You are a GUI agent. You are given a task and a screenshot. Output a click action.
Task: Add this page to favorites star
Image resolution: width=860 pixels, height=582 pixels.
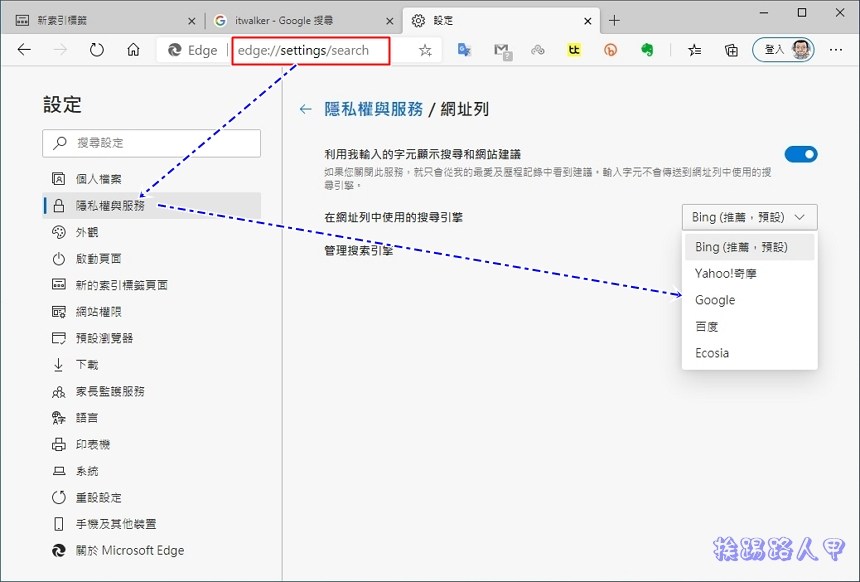click(x=425, y=50)
